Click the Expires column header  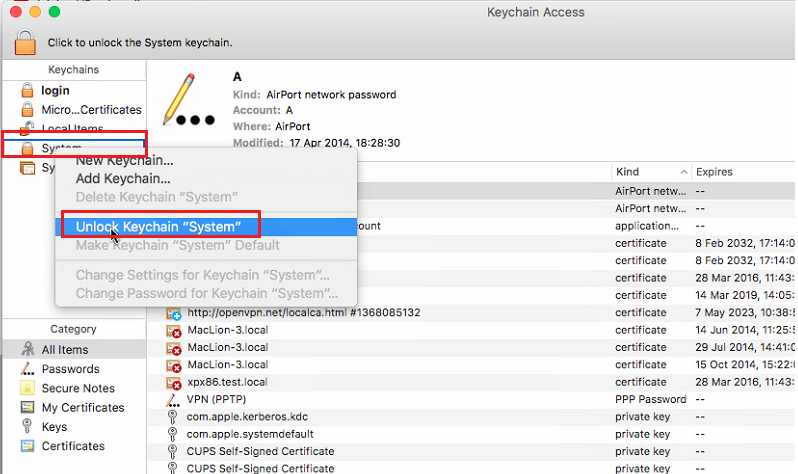[714, 172]
